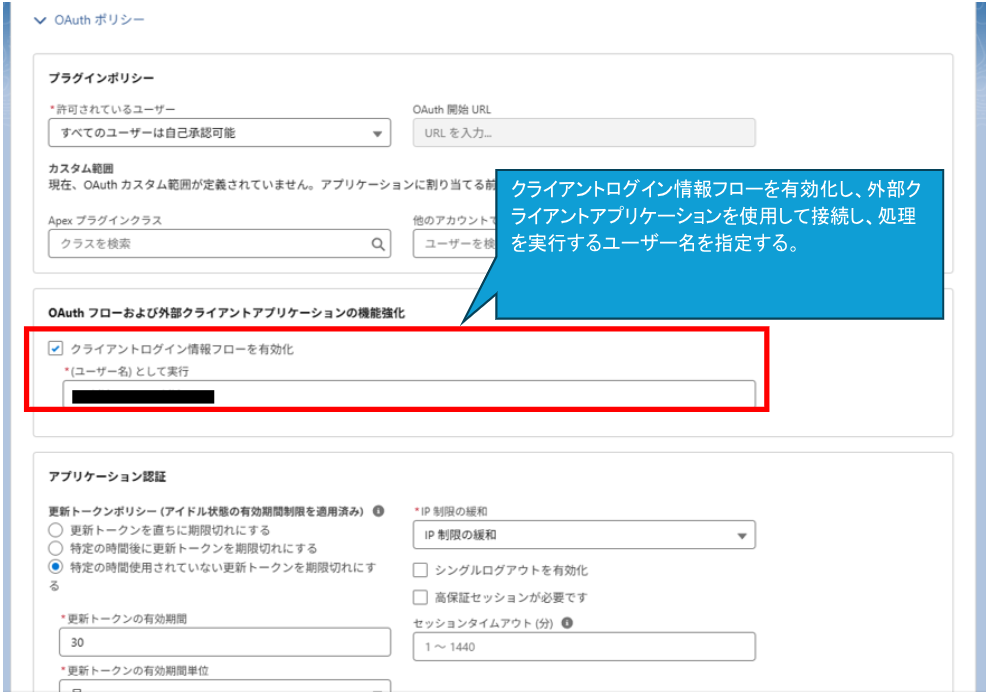This screenshot has width=986, height=692.
Task: Click the (ユーザー名) として実行 field
Action: pyautogui.click(x=409, y=394)
